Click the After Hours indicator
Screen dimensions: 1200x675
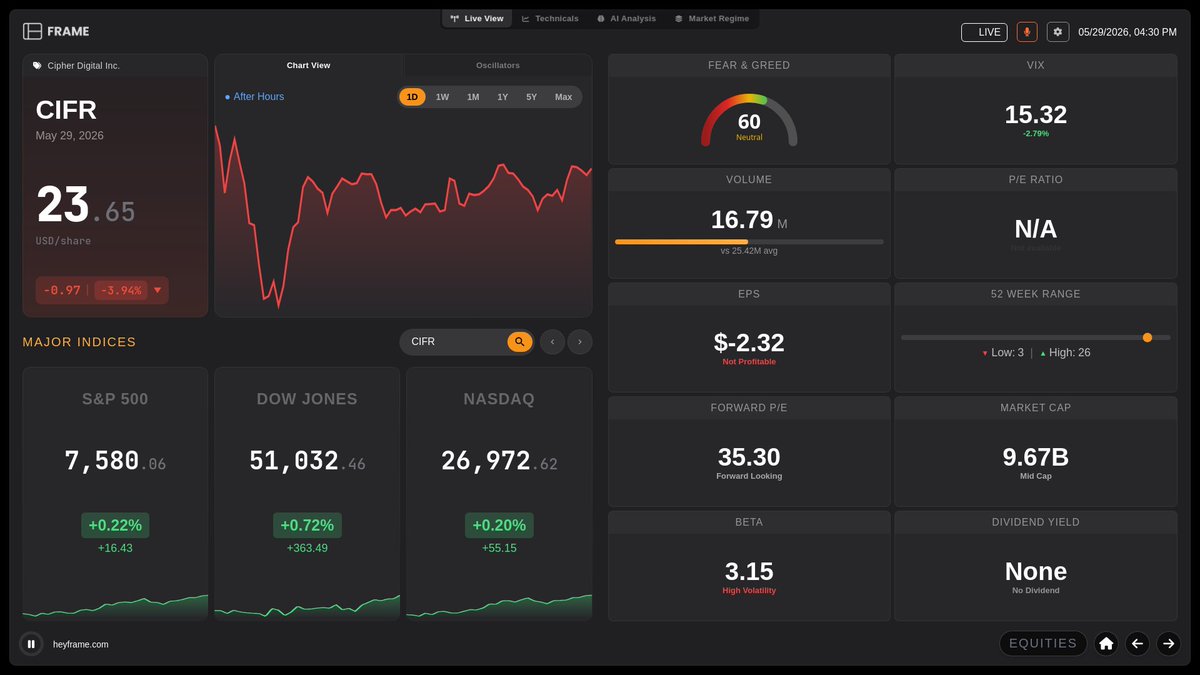click(254, 97)
